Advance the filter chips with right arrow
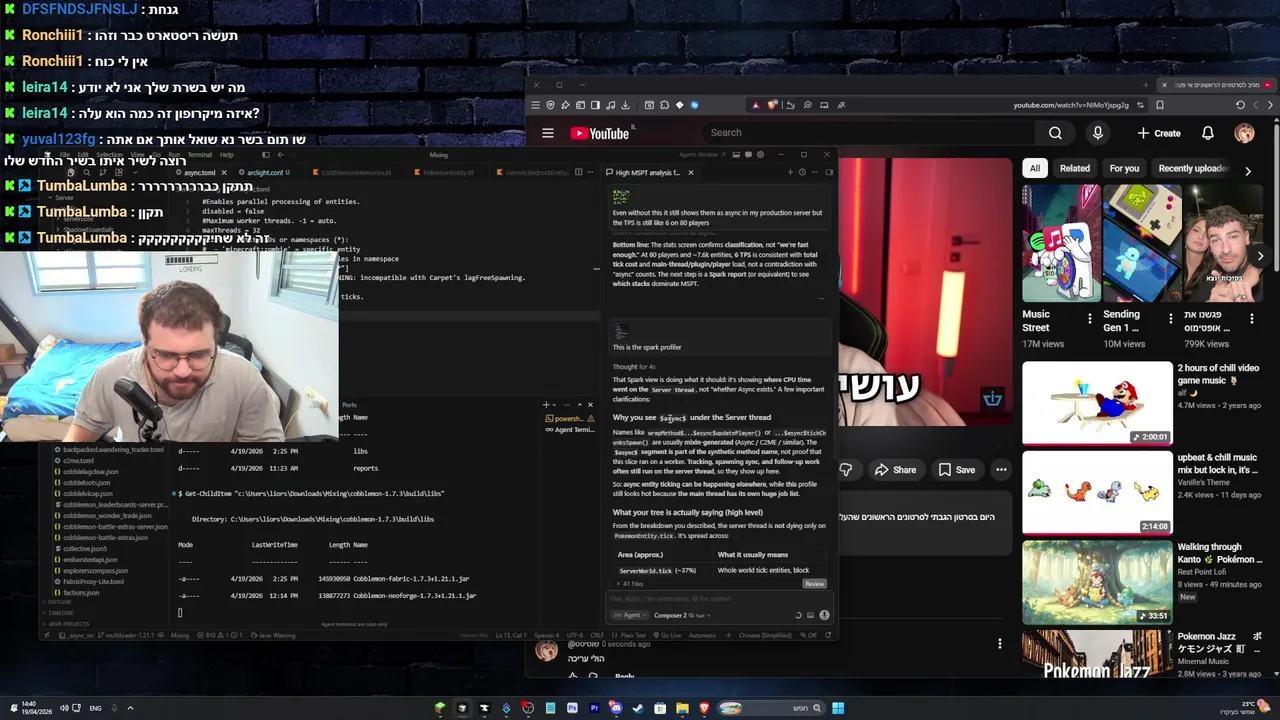 coord(1247,171)
